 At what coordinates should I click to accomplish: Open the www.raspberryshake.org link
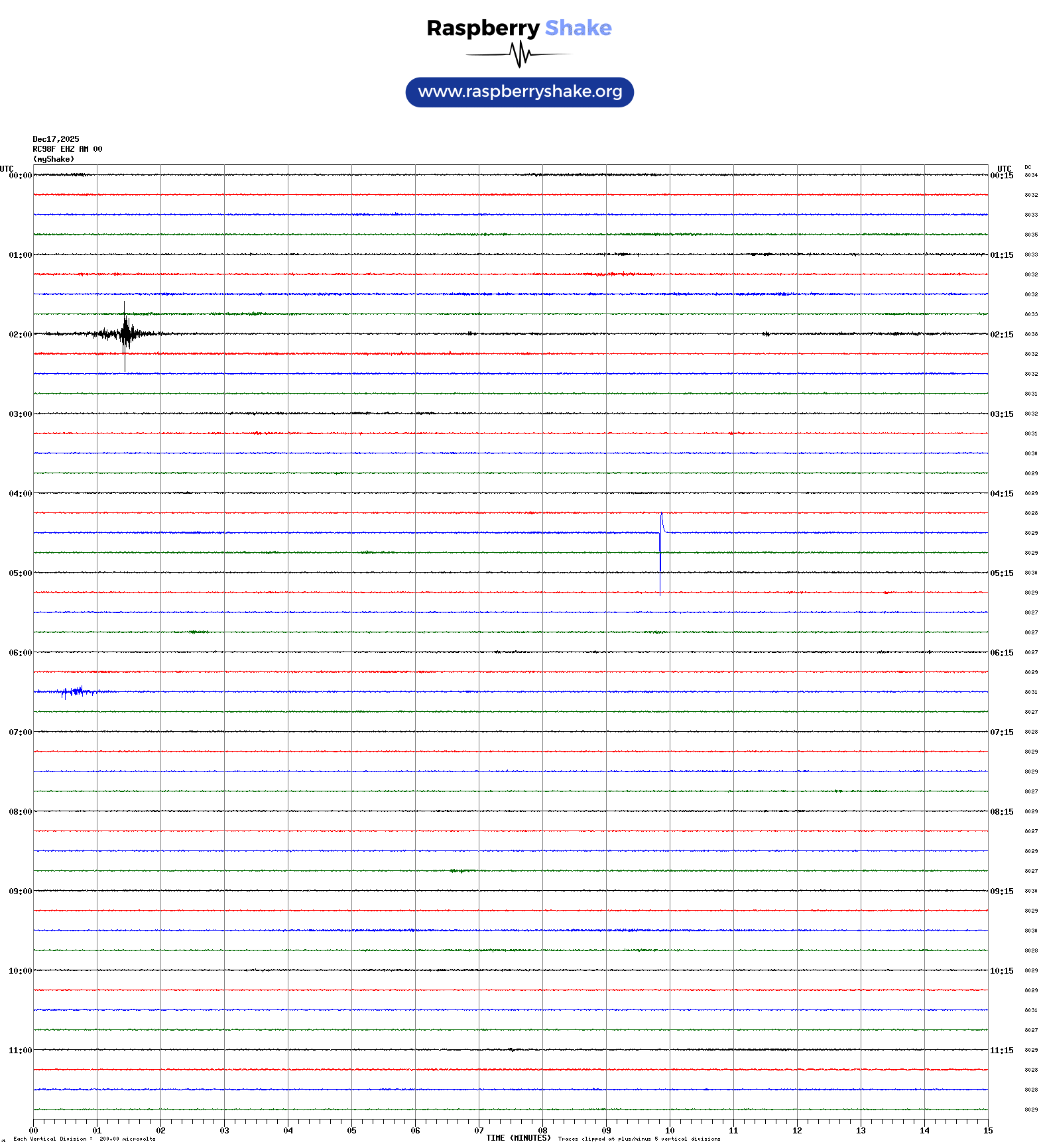[519, 92]
